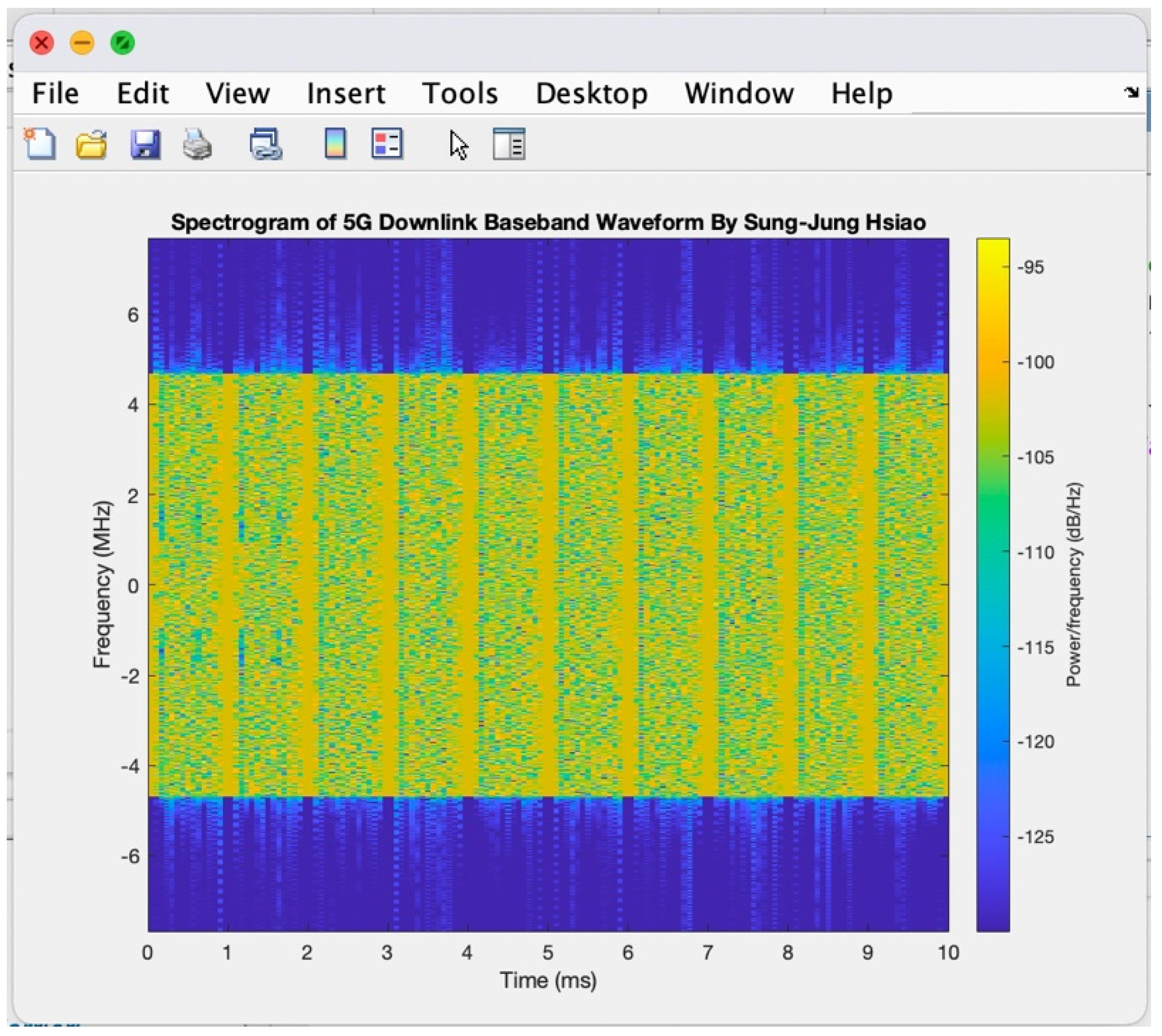
Task: Open the Property Inspector icon
Action: [x=509, y=143]
